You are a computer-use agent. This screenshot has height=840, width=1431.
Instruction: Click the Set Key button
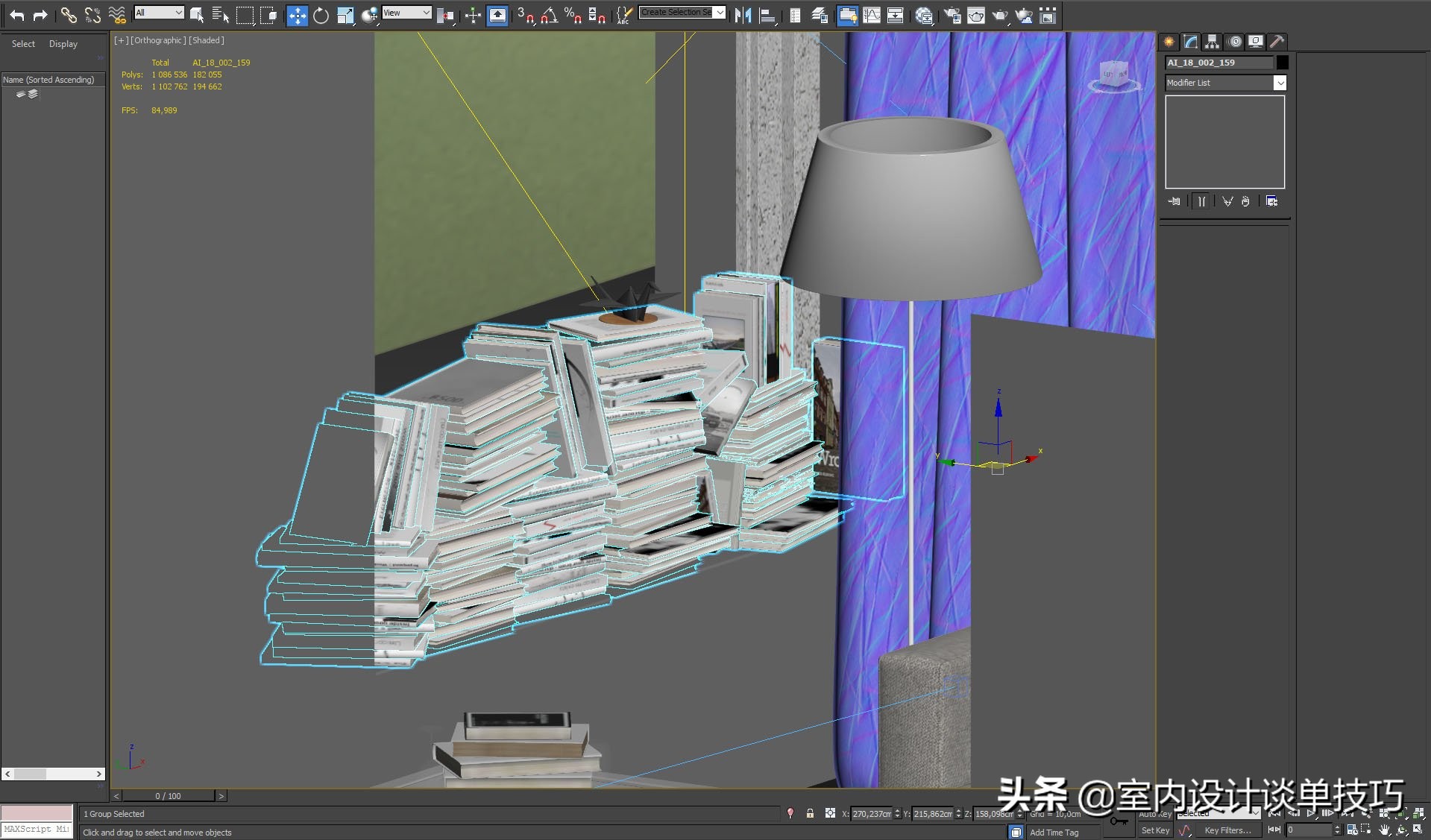tap(1154, 830)
